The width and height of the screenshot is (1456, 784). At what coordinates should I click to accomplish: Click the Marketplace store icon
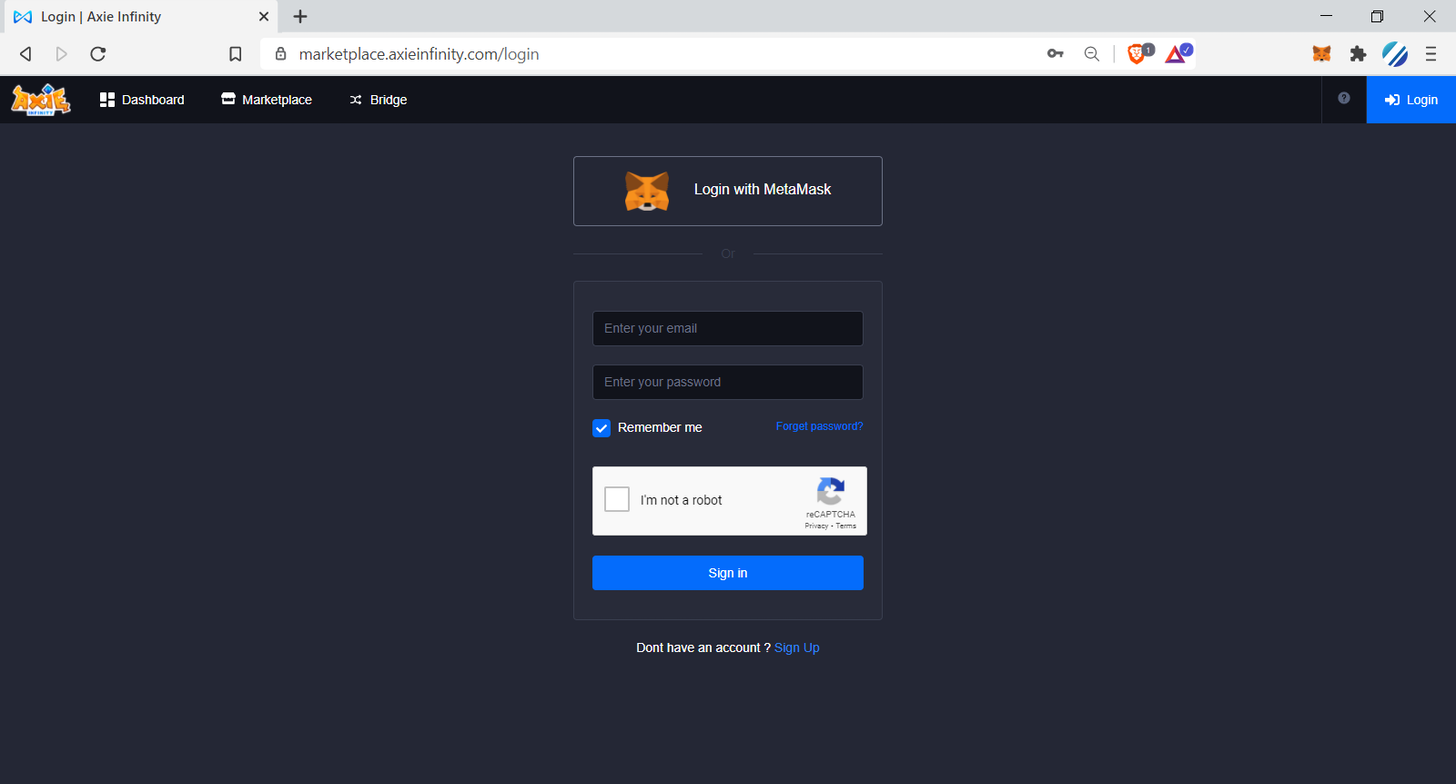click(x=228, y=100)
